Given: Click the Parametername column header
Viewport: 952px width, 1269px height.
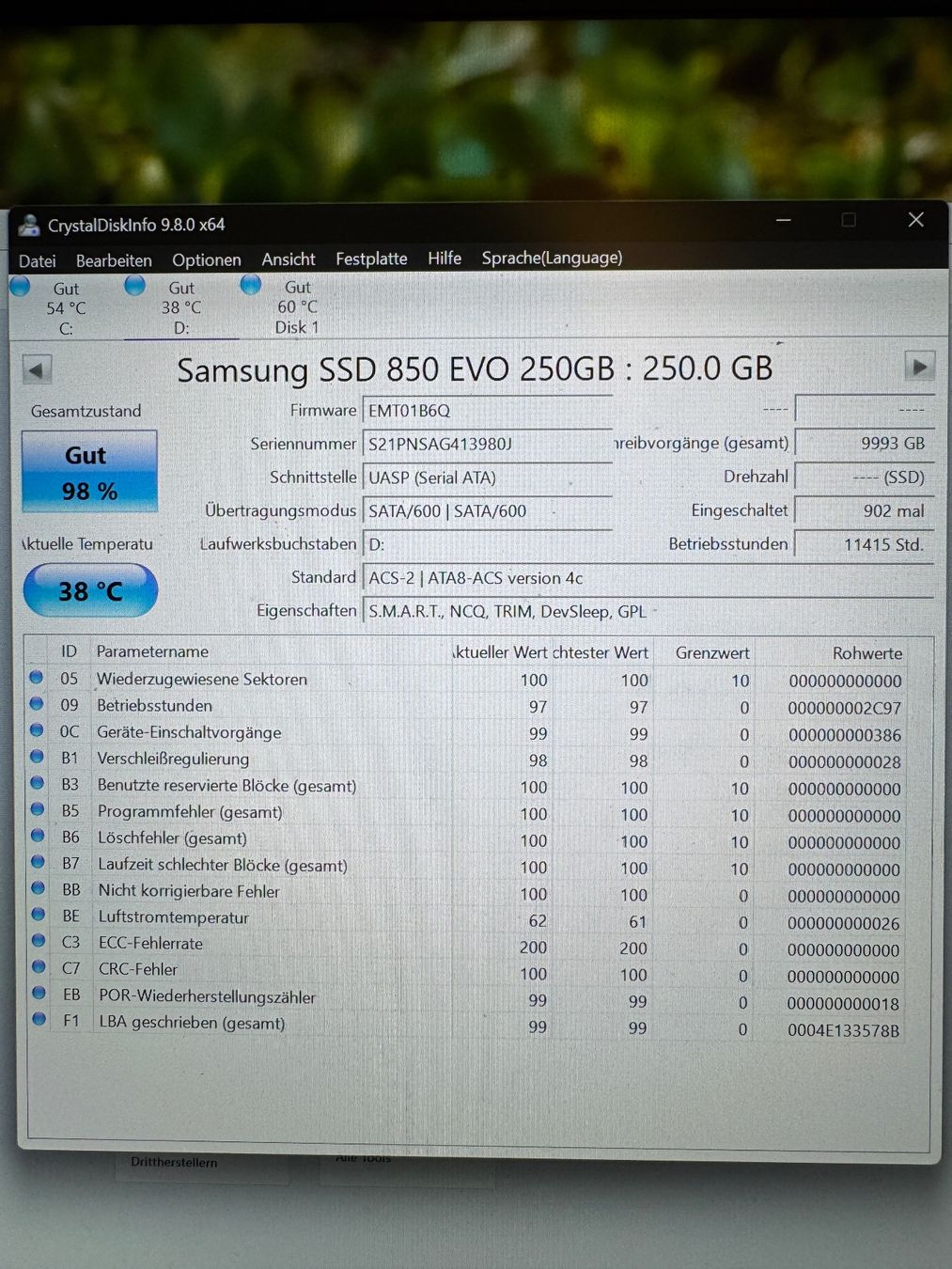Looking at the screenshot, I should pyautogui.click(x=152, y=650).
